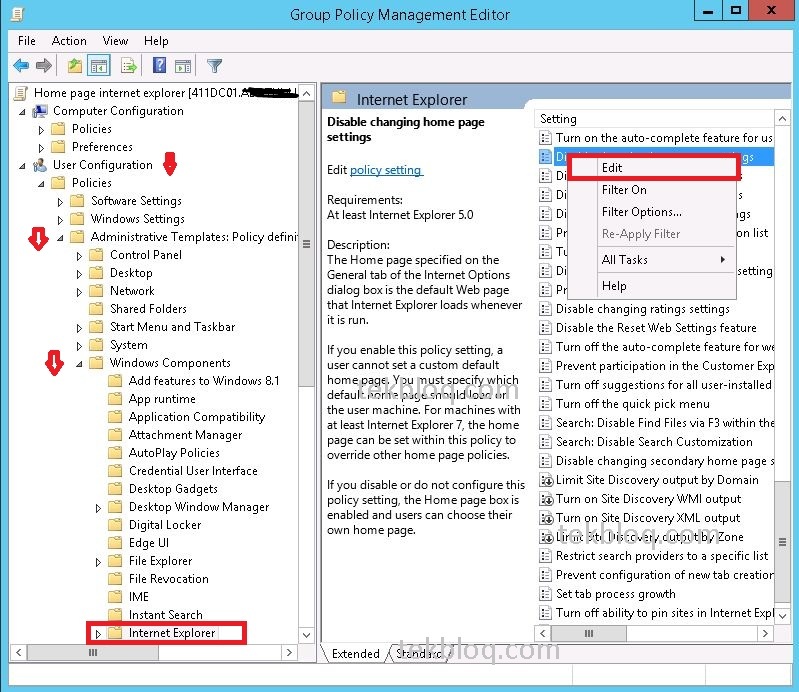Screen dimensions: 799x692
Task: Click the policy setting link
Action: pos(386,170)
